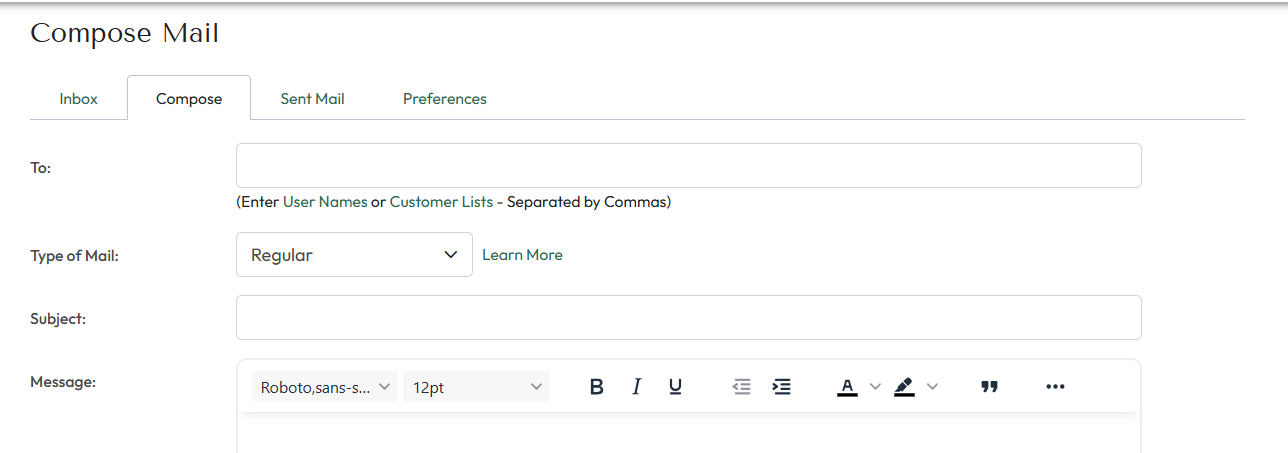Image resolution: width=1288 pixels, height=453 pixels.
Task: Expand text color picker arrow
Action: coord(875,387)
